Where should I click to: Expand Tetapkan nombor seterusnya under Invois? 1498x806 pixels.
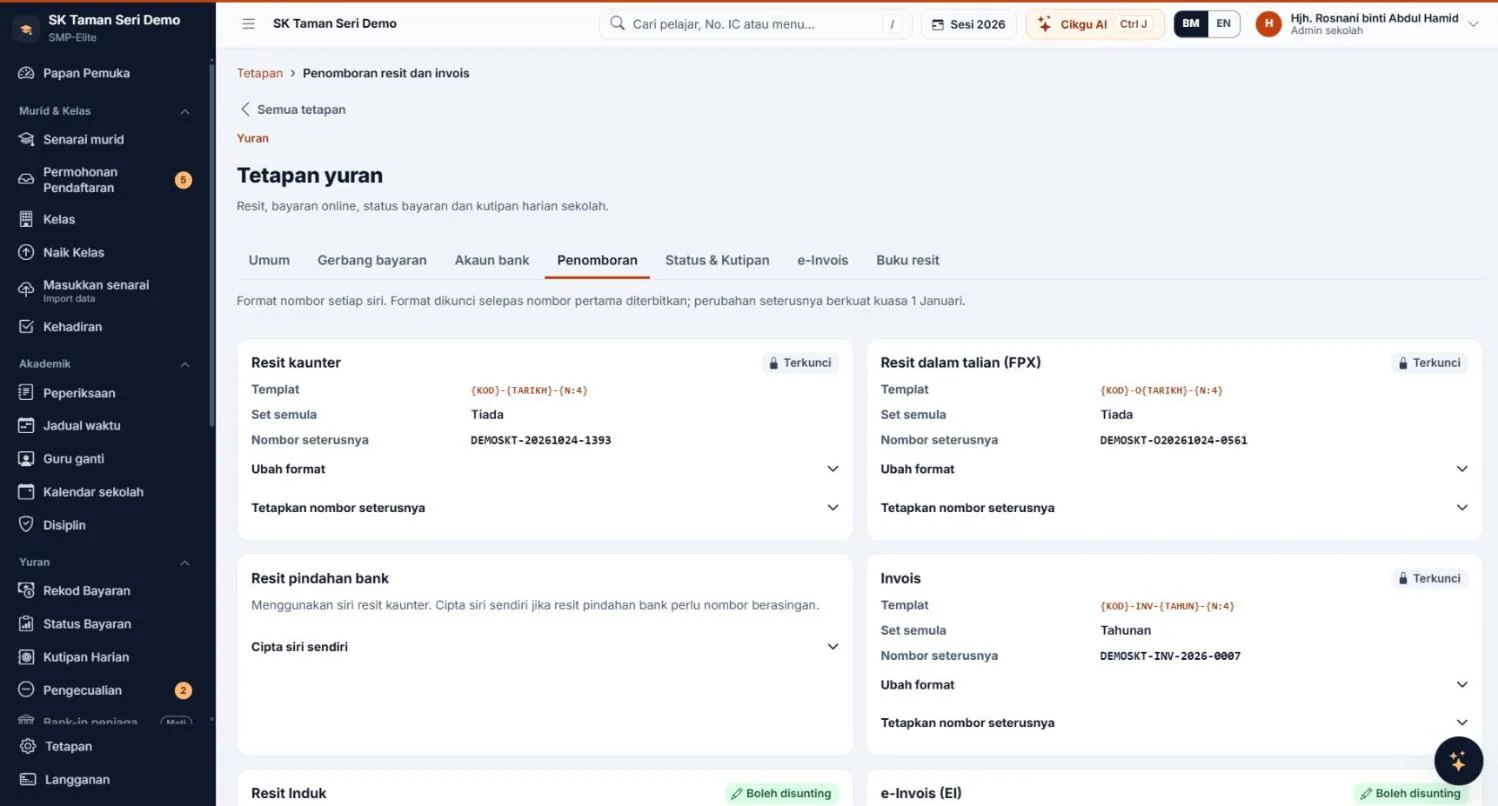[x=1174, y=723]
